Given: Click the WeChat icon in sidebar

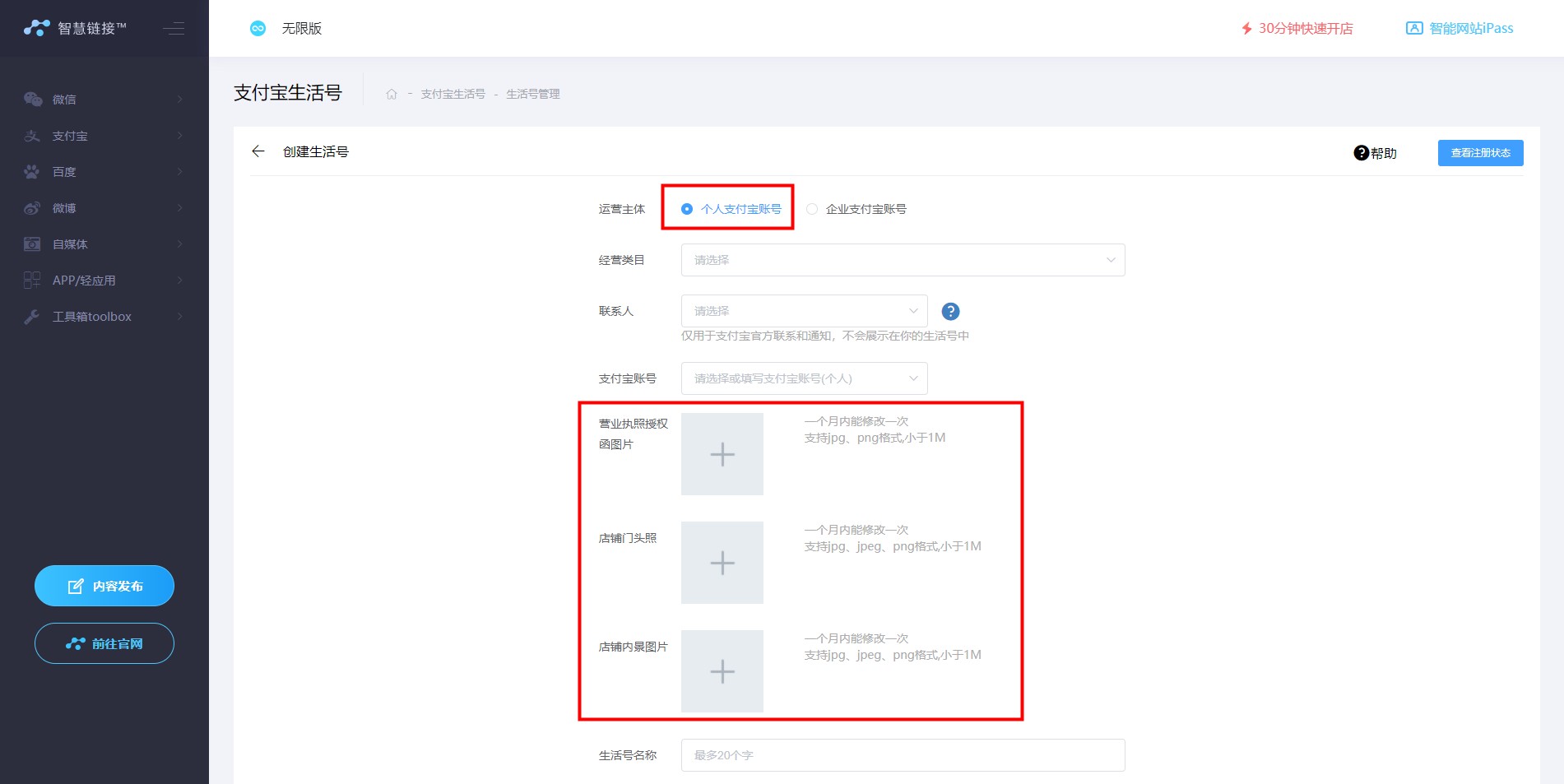Looking at the screenshot, I should [x=33, y=100].
